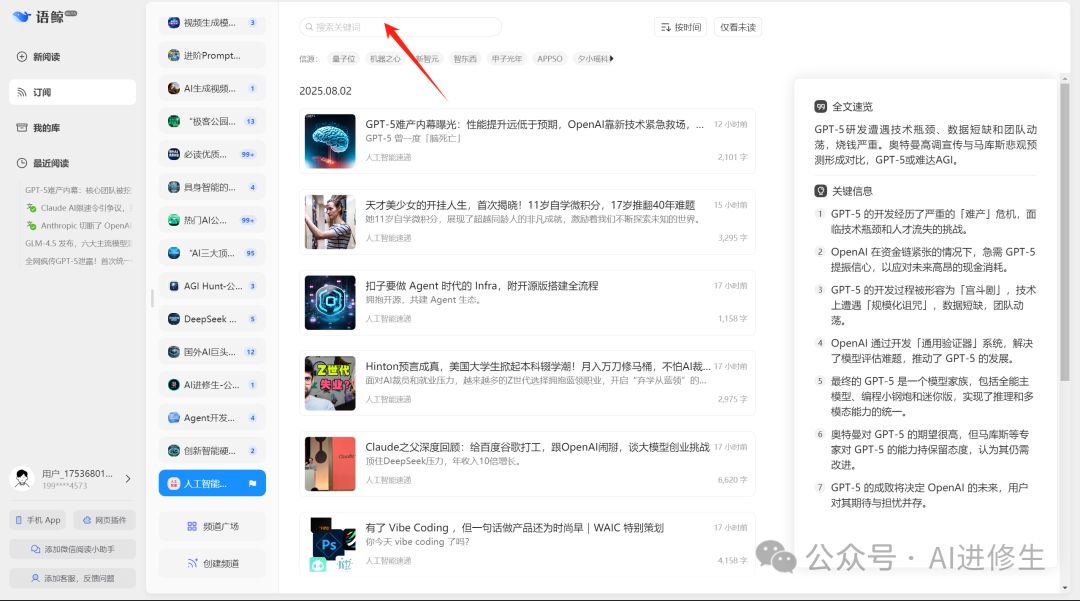Click 添加客服，反馈问题 button
This screenshot has width=1080, height=601.
(x=72, y=578)
